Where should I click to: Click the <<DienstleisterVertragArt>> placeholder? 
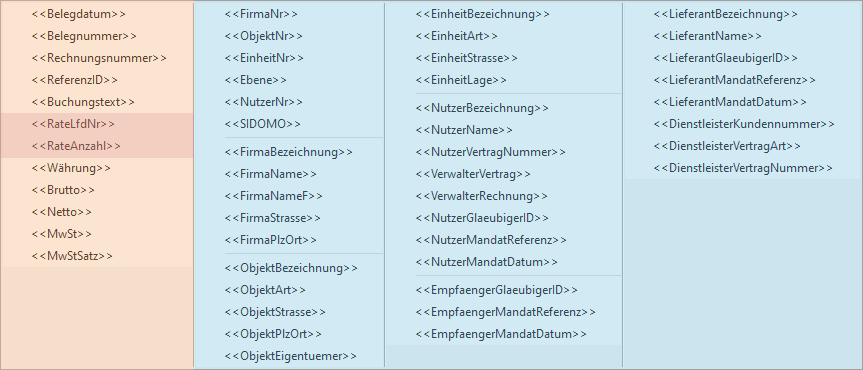(x=728, y=146)
